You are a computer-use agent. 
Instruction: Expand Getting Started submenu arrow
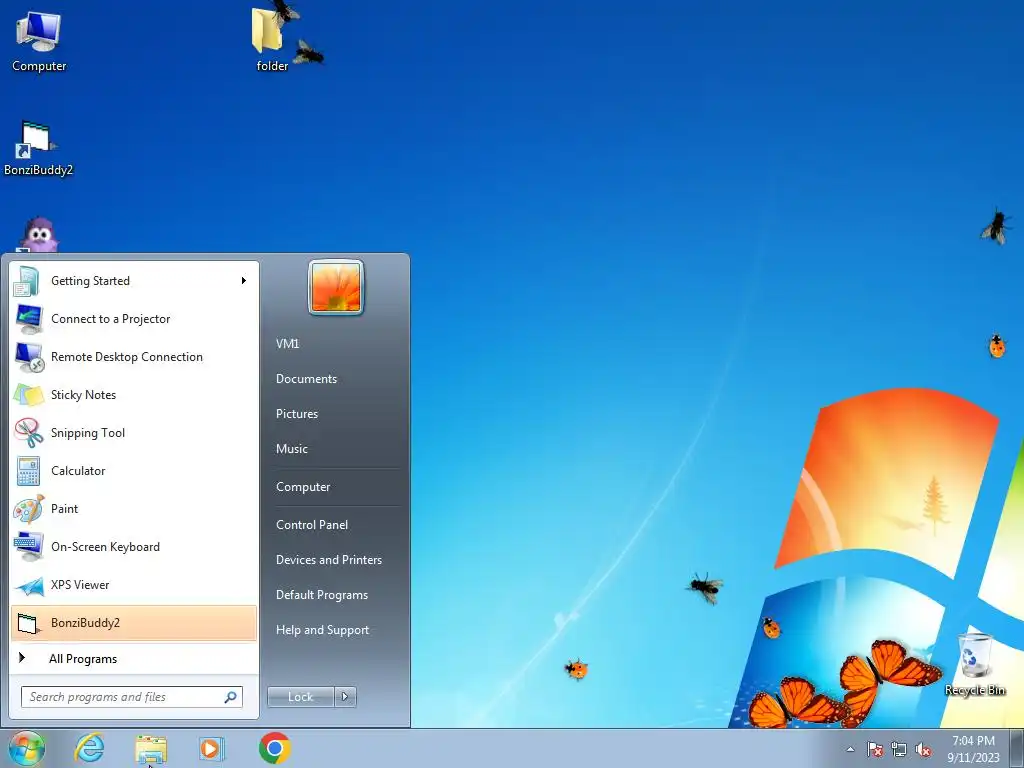(244, 281)
